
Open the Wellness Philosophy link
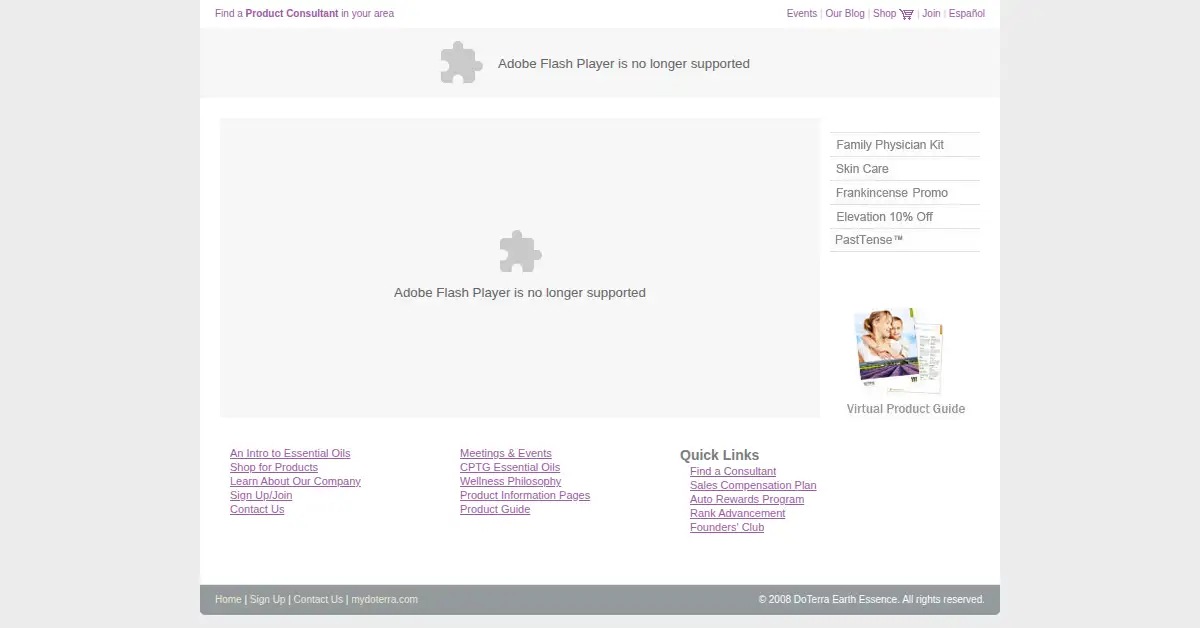[x=511, y=482]
